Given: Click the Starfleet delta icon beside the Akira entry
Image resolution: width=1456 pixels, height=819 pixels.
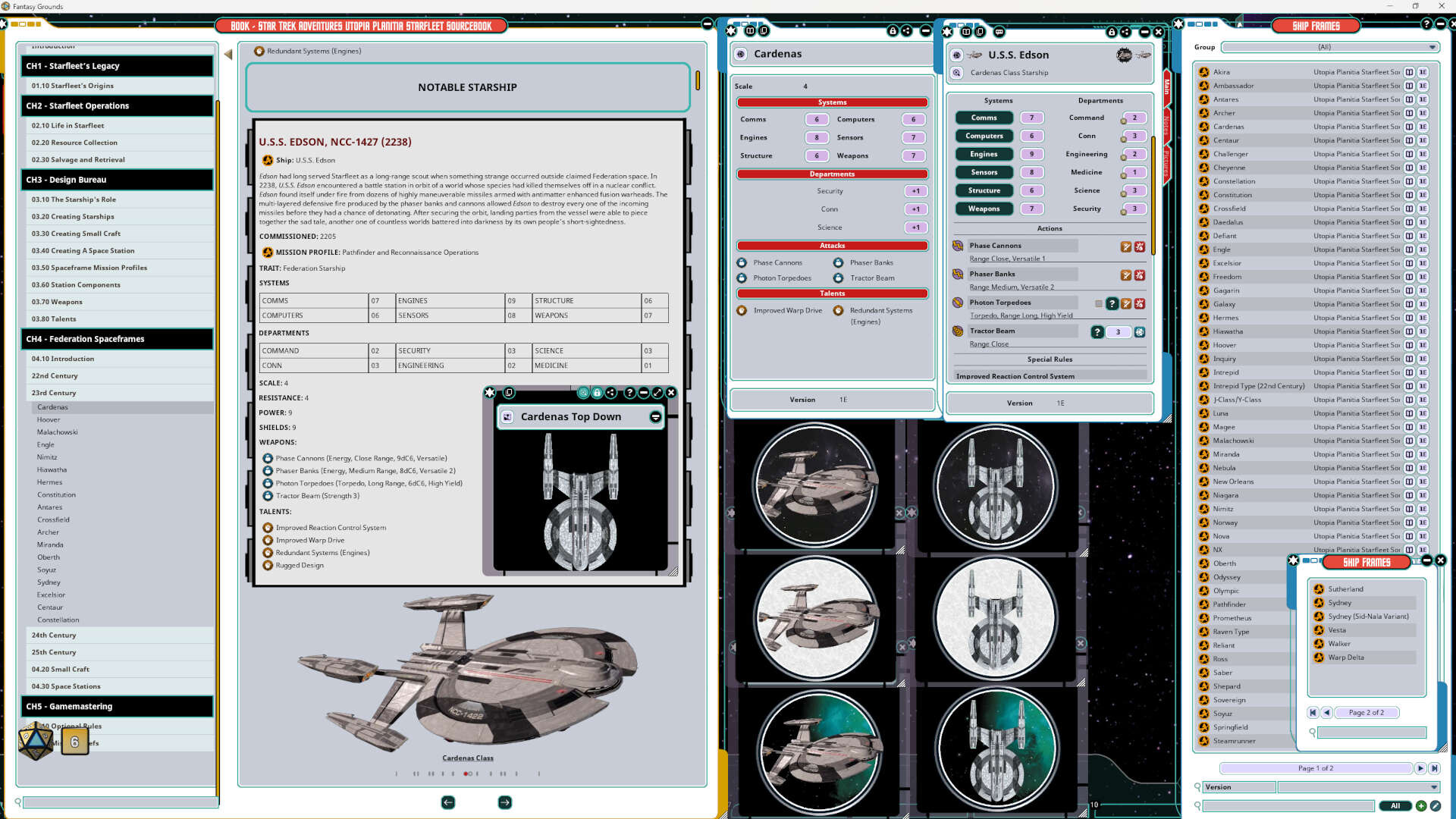Looking at the screenshot, I should pyautogui.click(x=1204, y=71).
